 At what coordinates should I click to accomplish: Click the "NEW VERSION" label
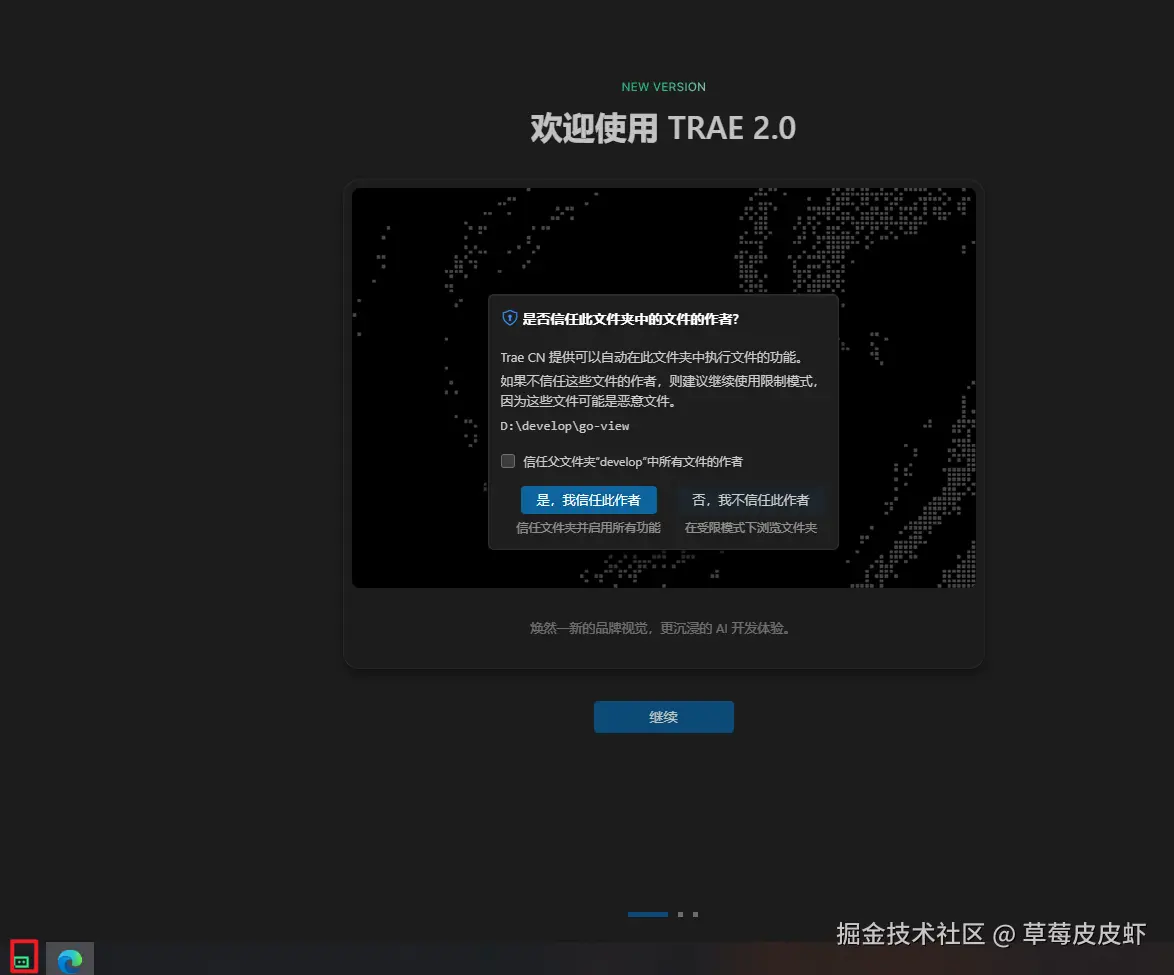tap(663, 87)
